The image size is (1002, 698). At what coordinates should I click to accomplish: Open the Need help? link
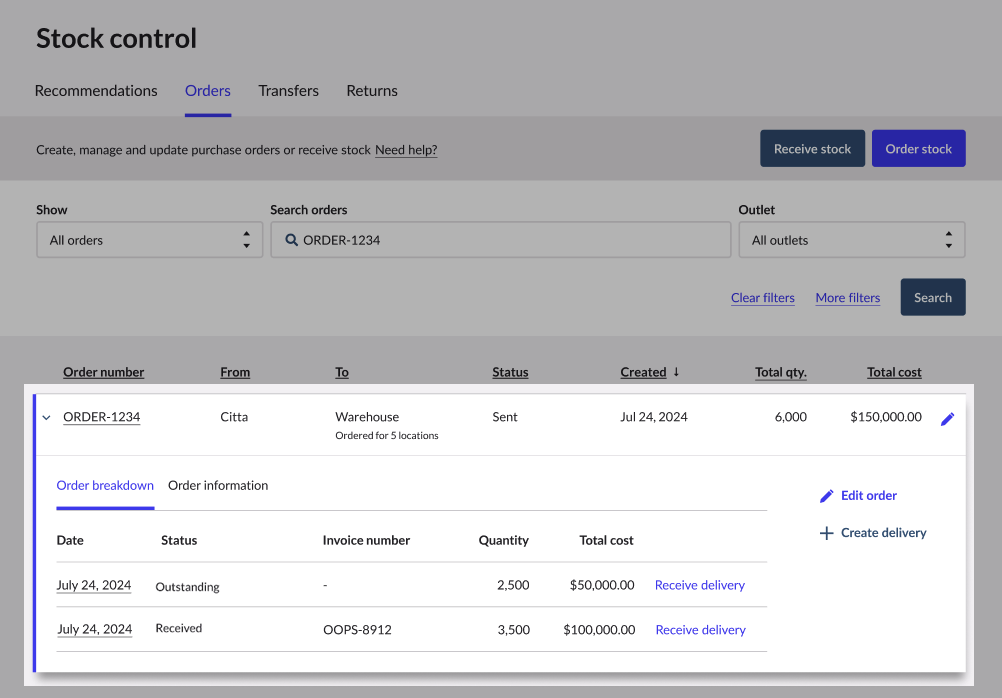[x=406, y=150]
